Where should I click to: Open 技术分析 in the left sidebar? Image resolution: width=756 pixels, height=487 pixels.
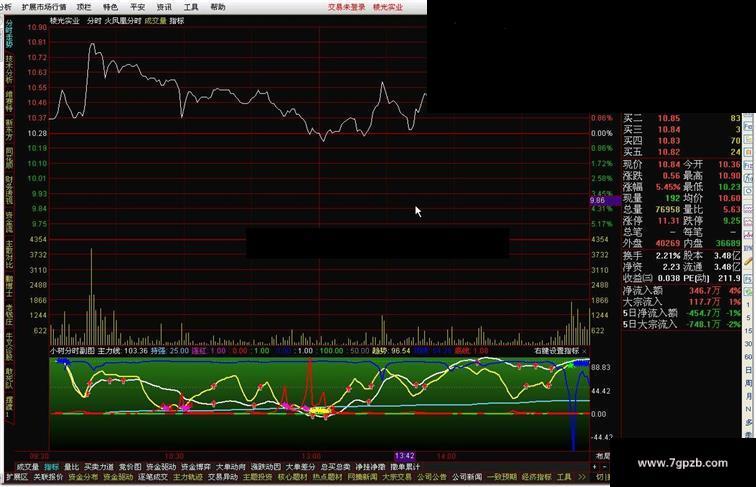tap(9, 69)
